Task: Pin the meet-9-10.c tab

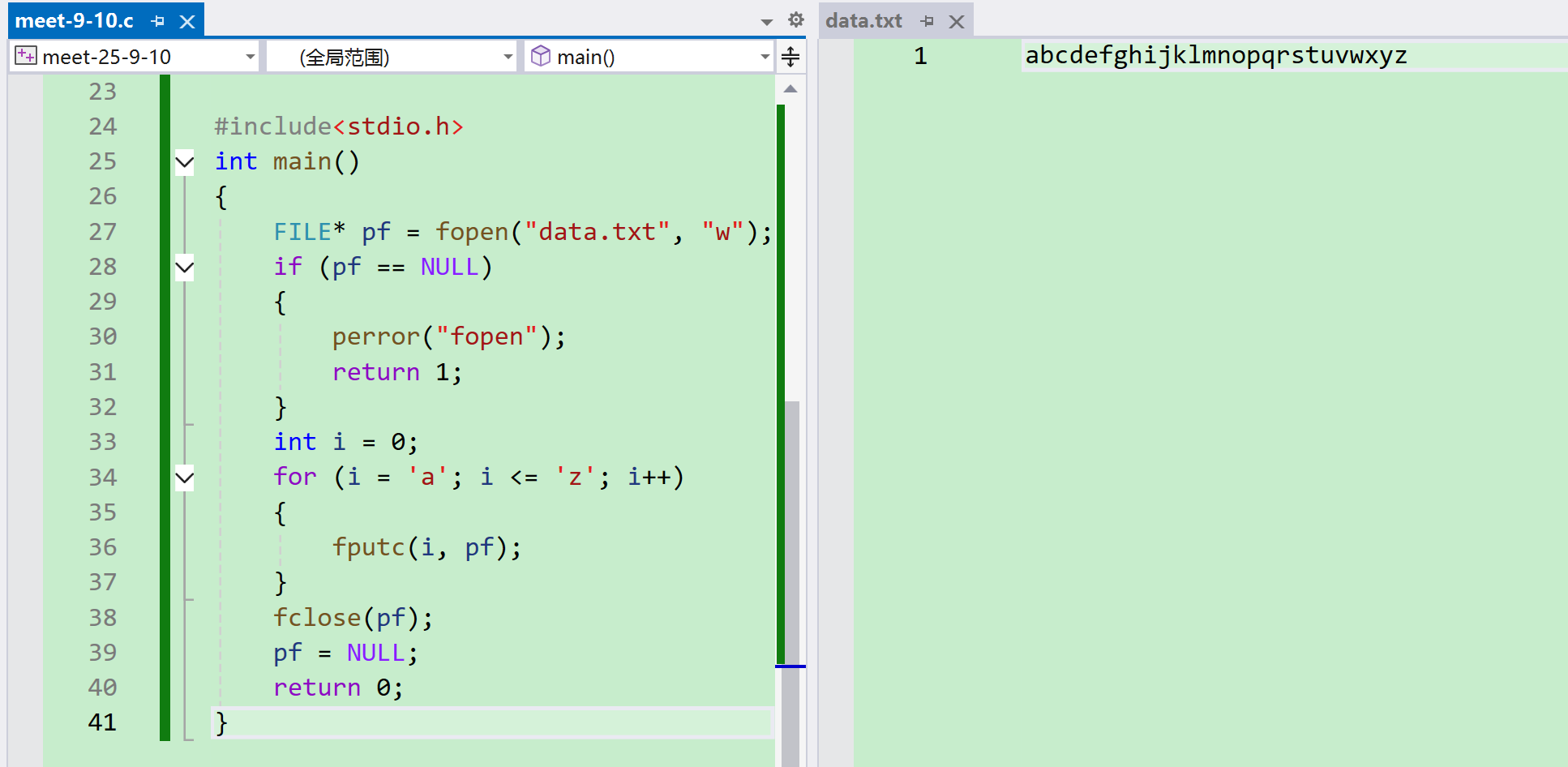Action: tap(158, 21)
